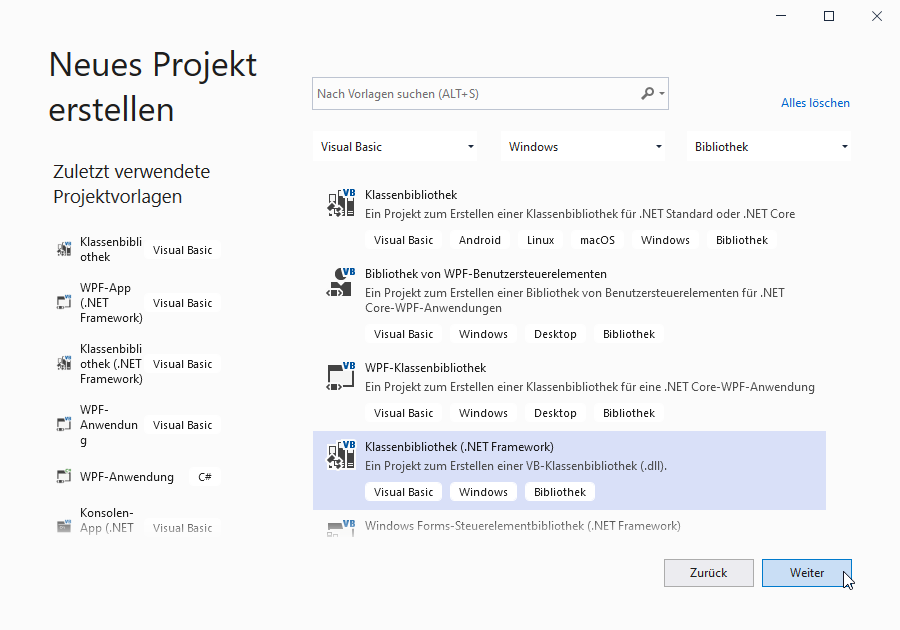Viewport: 900px width, 630px height.
Task: Open the Visual Basic language dropdown
Action: coord(395,146)
